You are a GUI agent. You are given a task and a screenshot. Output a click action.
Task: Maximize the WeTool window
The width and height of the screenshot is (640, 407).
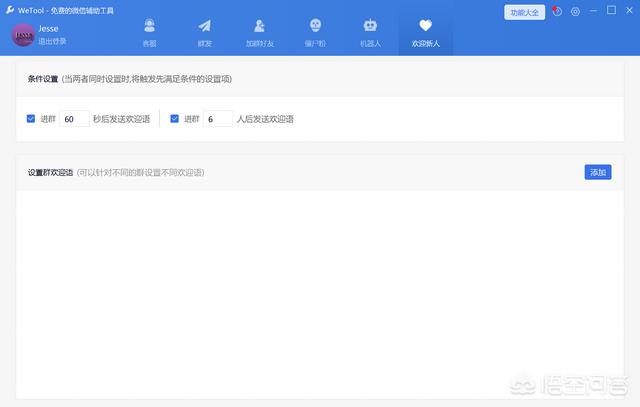coord(611,11)
